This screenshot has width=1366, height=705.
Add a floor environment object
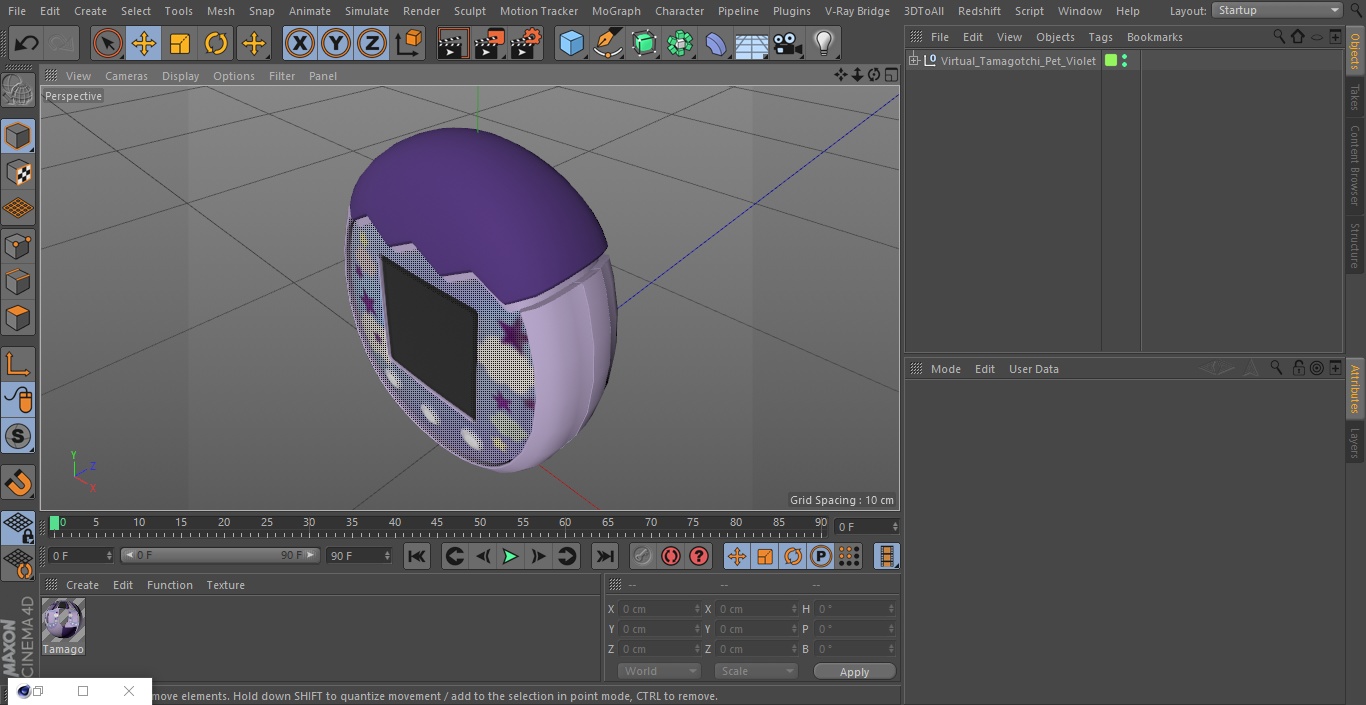point(752,43)
